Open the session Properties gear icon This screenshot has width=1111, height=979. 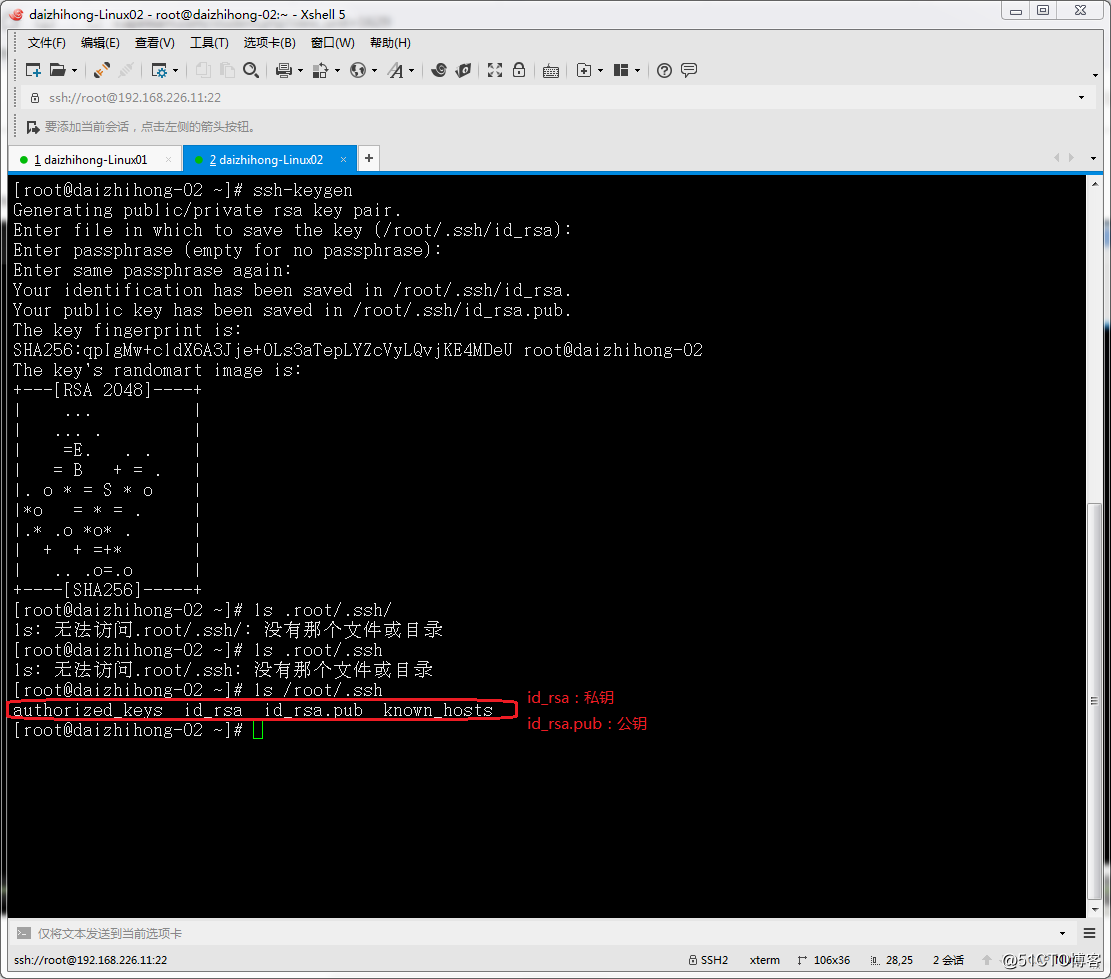coord(159,70)
